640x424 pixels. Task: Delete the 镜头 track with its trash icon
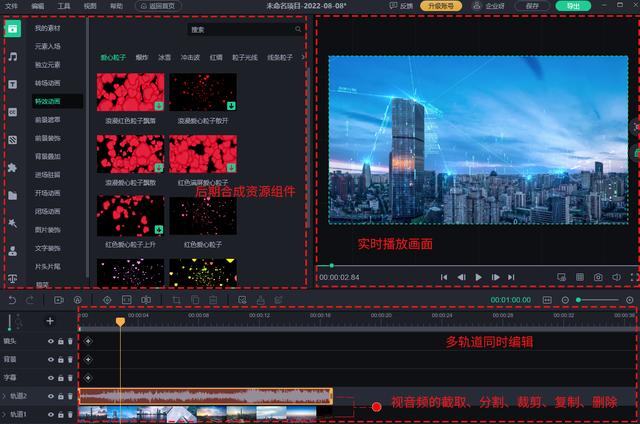(70, 341)
